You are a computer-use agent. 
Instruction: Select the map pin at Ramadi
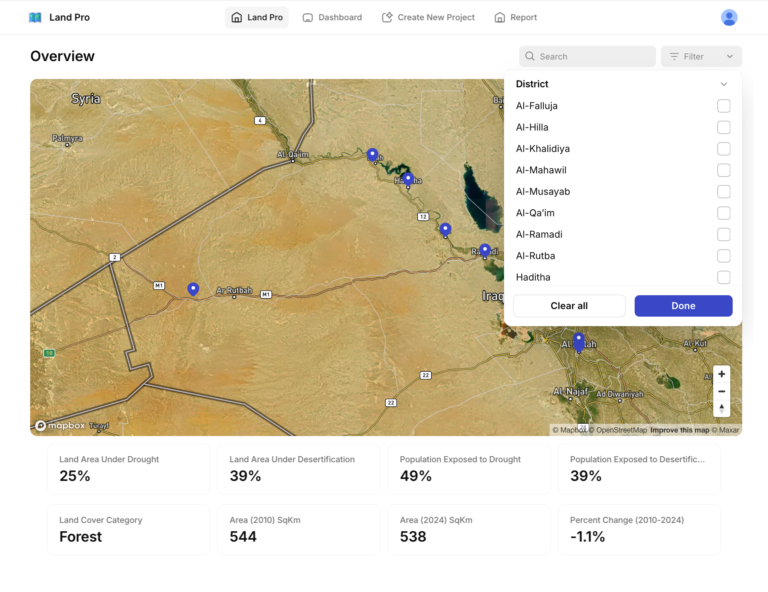pos(484,251)
